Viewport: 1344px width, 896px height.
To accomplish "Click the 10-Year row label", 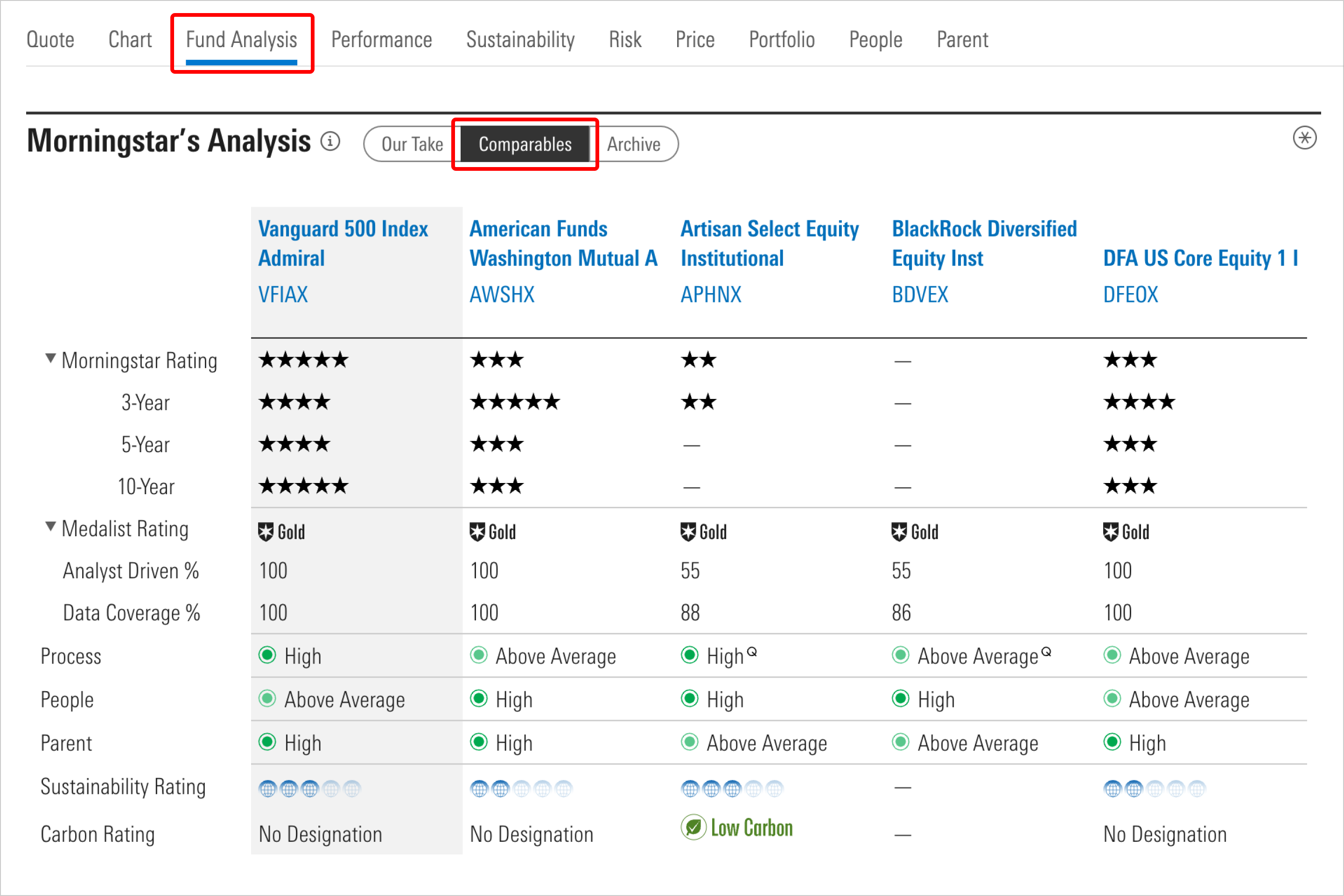I will (x=146, y=487).
